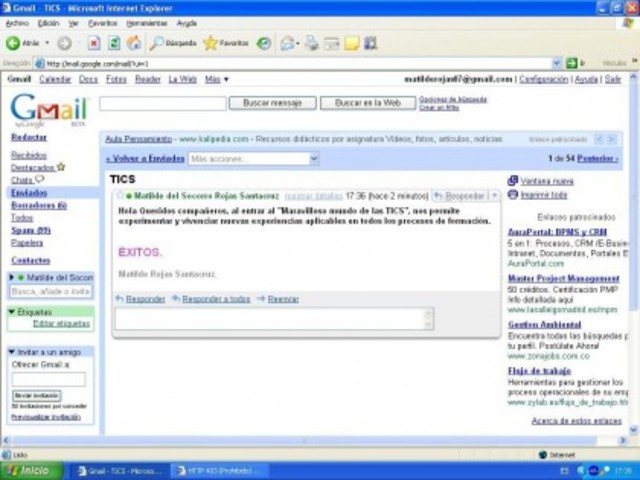Open the Spam folder
The image size is (640, 480).
click(x=31, y=231)
